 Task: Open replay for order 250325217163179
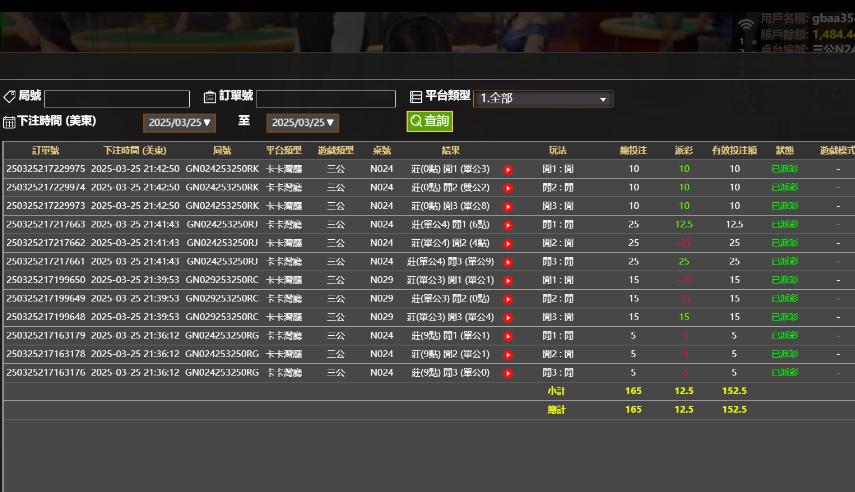coord(508,336)
